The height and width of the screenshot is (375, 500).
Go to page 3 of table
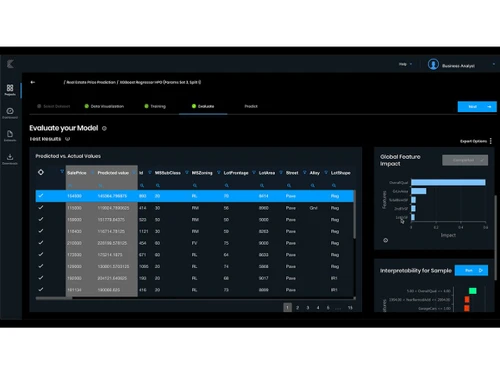click(x=308, y=307)
